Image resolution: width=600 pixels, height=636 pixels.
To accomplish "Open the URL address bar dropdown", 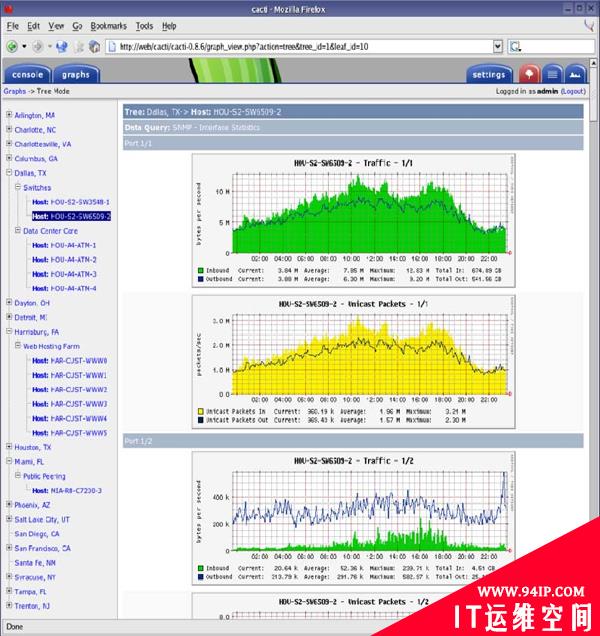I will (498, 47).
